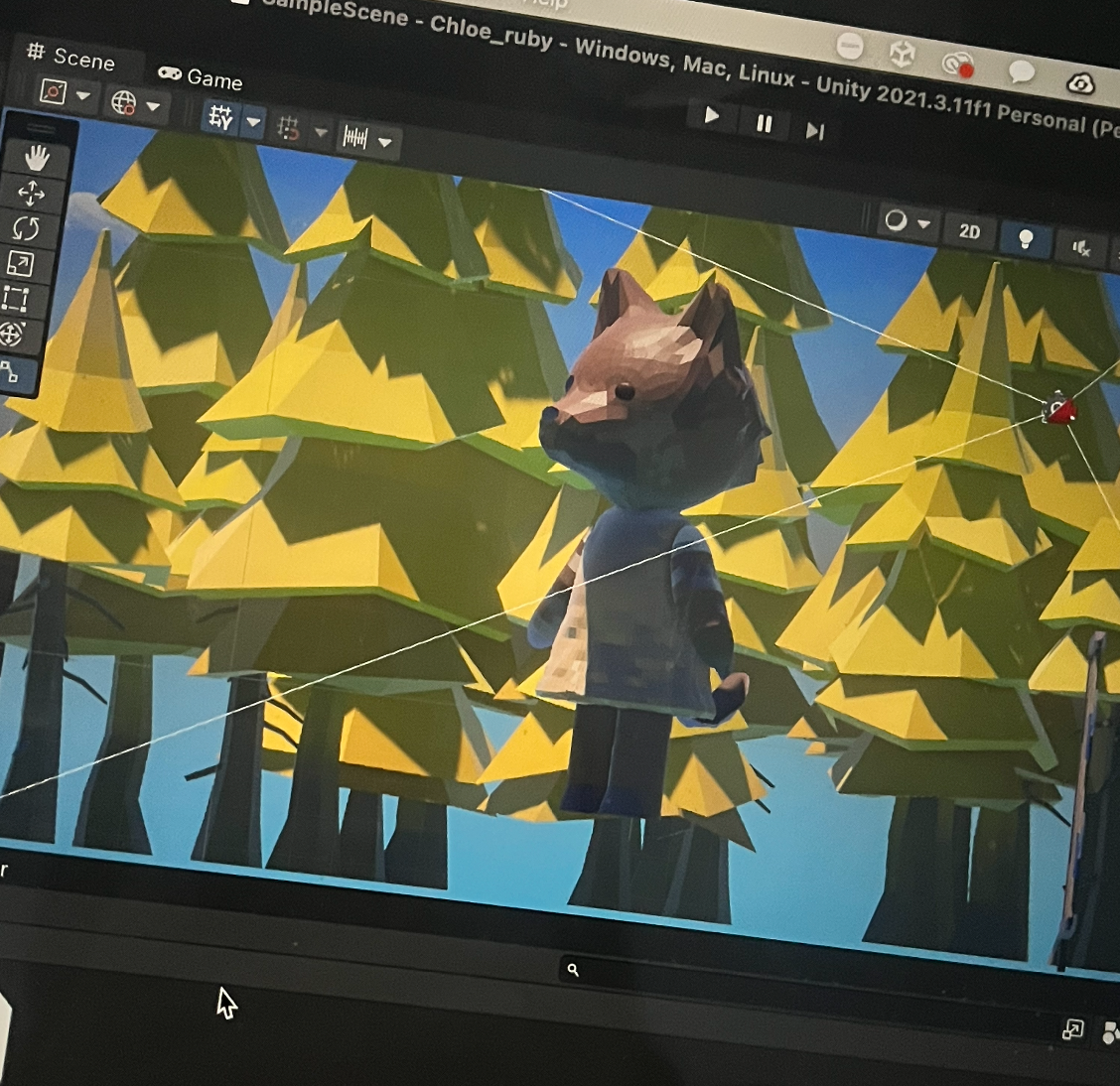
Task: Open the increment snapping dropdown arrow
Action: pyautogui.click(x=385, y=142)
